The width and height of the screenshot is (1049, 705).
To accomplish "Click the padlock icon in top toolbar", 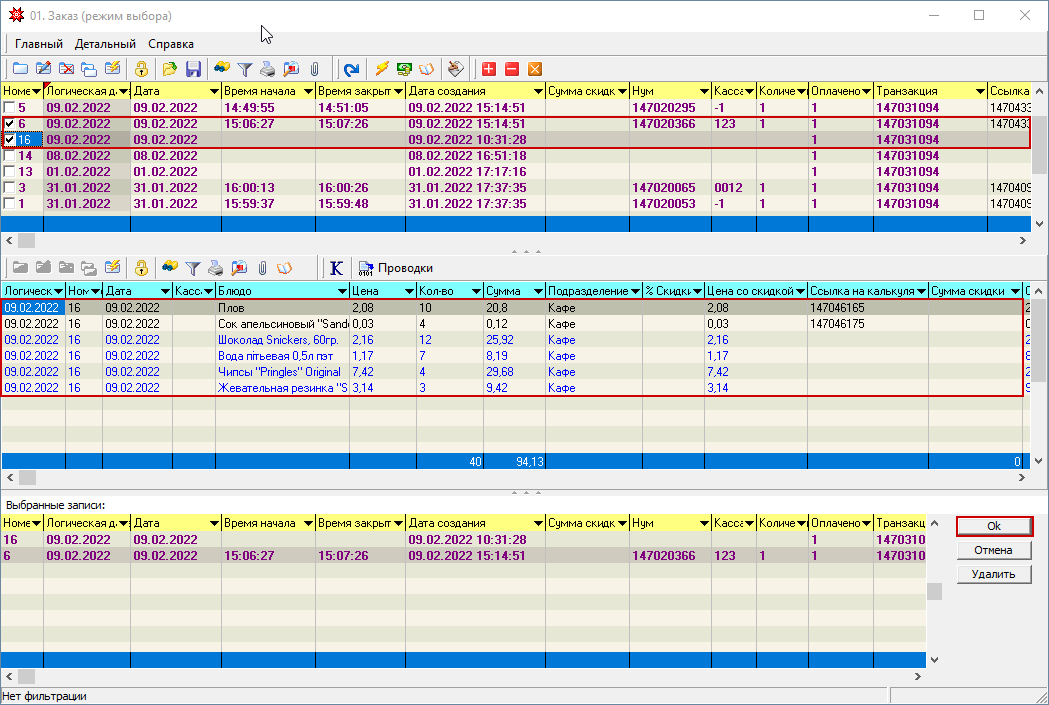I will pyautogui.click(x=142, y=69).
